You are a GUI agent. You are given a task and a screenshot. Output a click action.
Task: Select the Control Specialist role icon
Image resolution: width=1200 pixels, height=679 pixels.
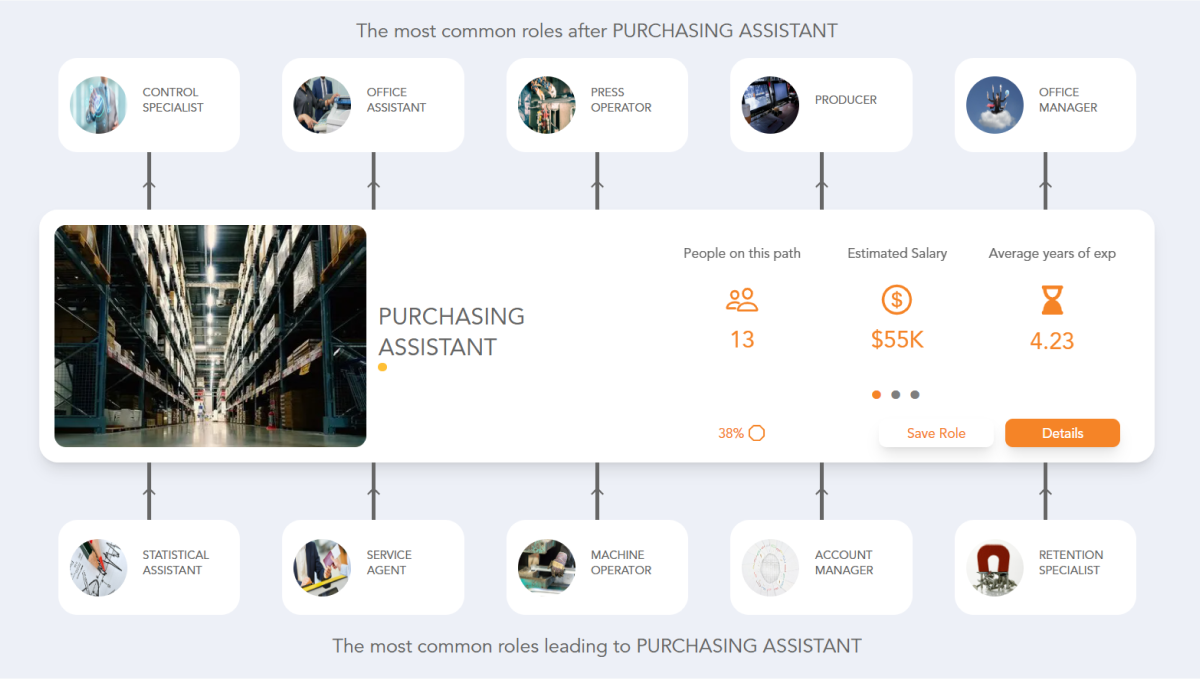click(98, 104)
